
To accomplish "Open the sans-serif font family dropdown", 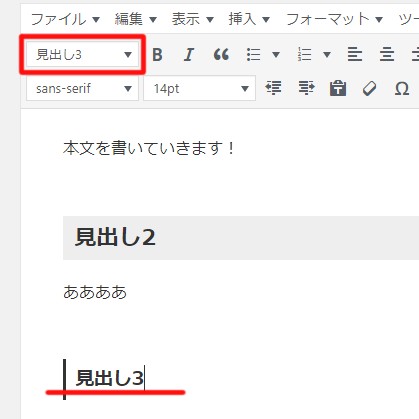I will point(82,88).
